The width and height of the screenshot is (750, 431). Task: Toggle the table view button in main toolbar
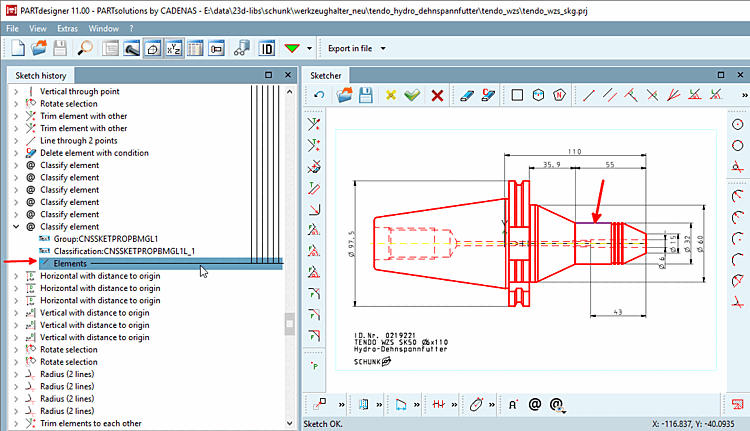(x=196, y=48)
